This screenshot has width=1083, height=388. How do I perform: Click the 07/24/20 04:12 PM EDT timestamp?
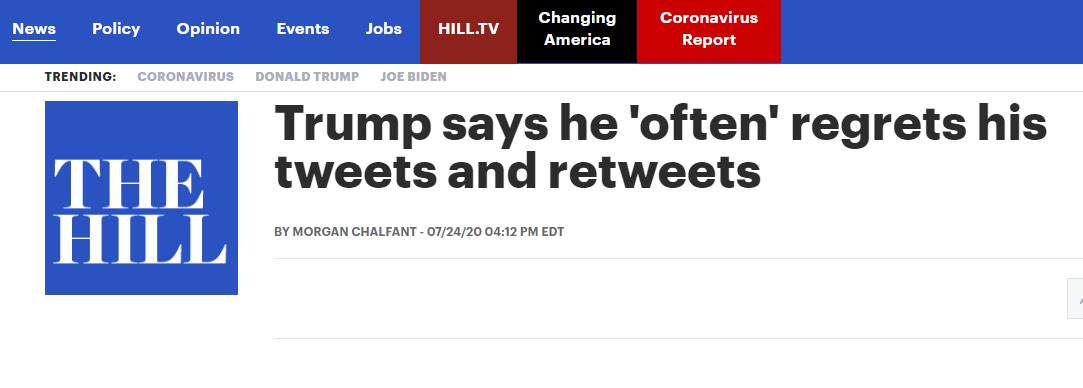[496, 232]
